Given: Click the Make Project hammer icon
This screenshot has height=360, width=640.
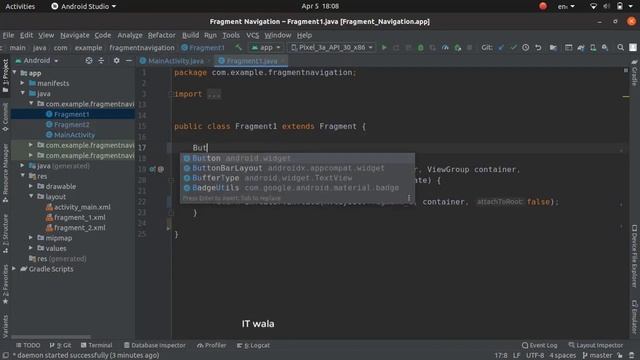Looking at the screenshot, I should 238,47.
